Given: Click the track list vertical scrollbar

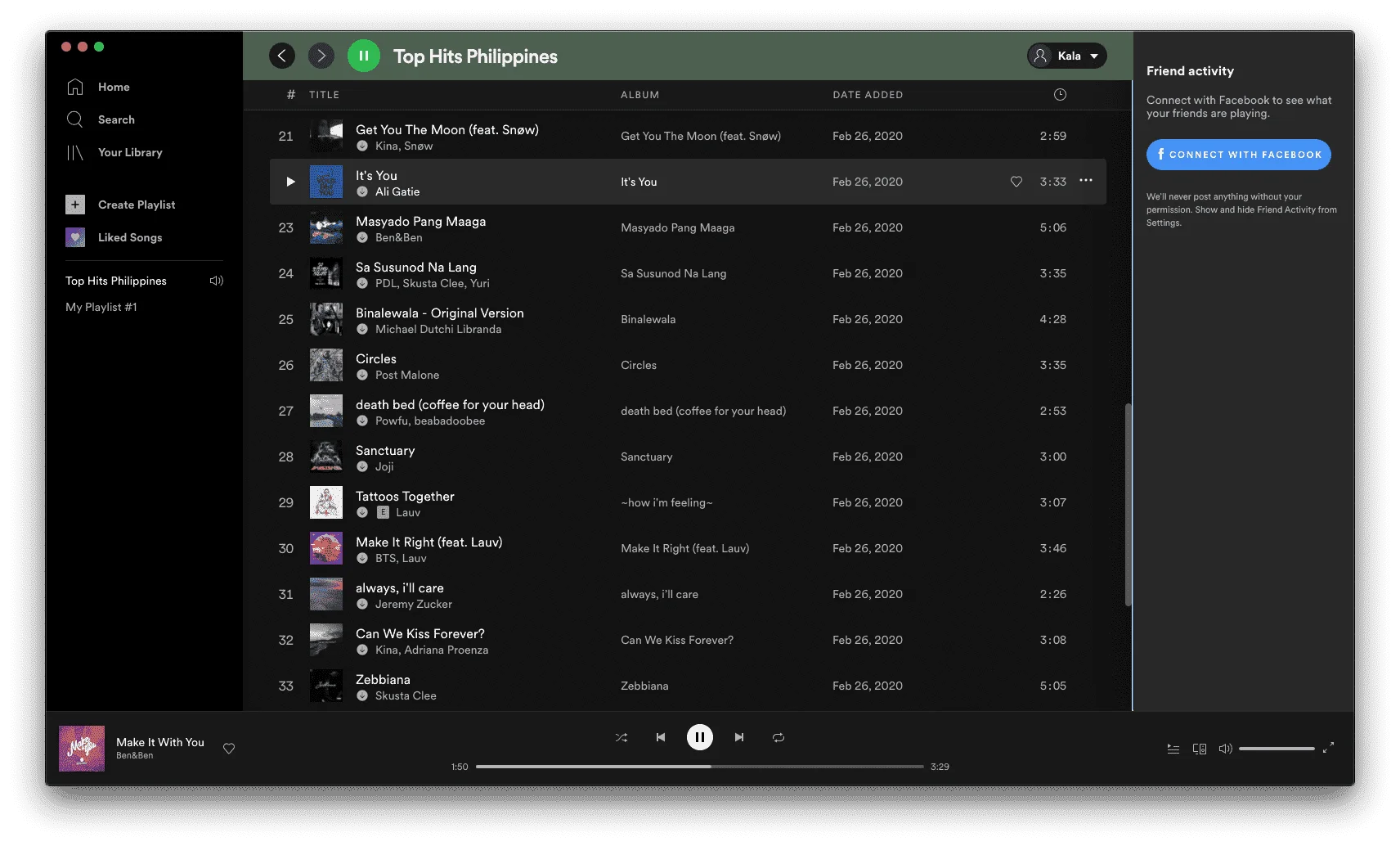Looking at the screenshot, I should tap(1129, 504).
